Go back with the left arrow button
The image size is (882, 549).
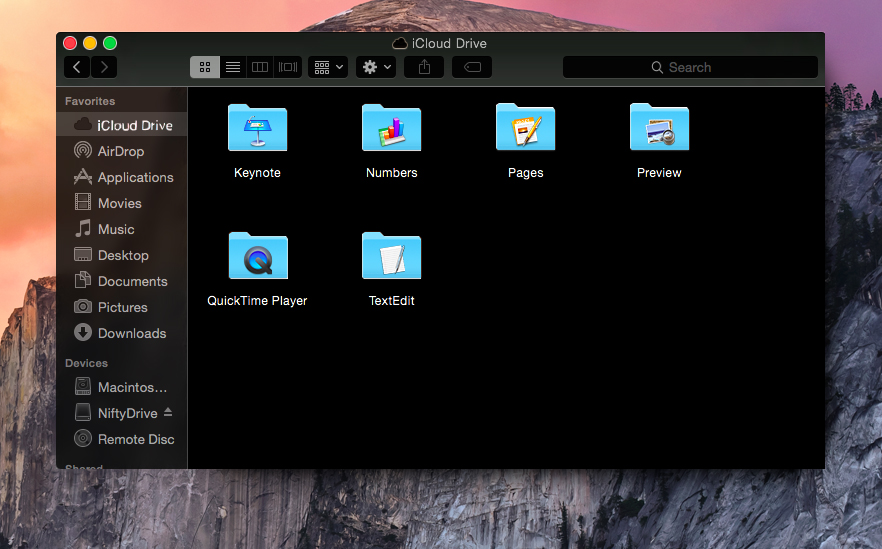tap(77, 67)
